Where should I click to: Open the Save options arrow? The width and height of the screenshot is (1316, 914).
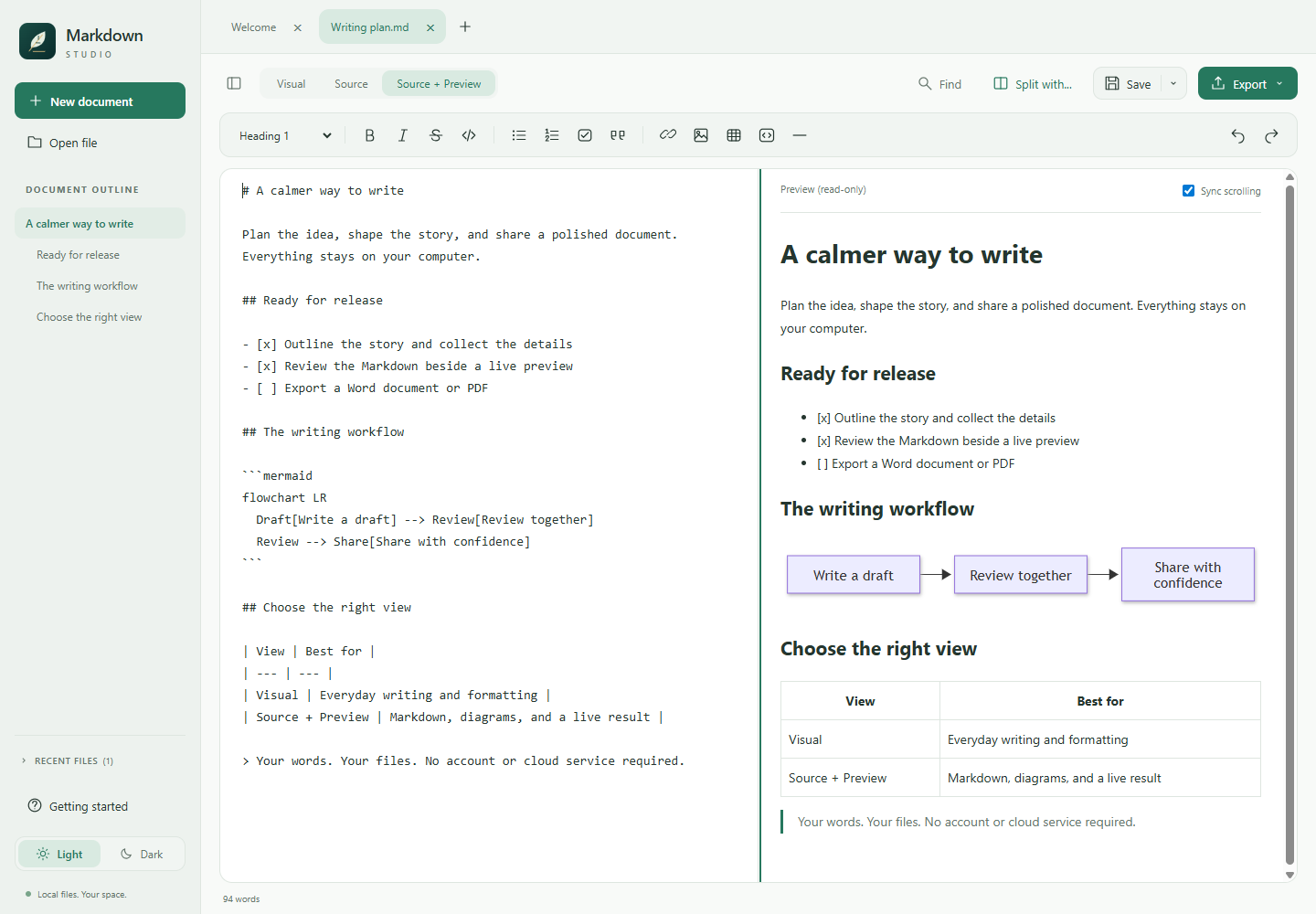[1173, 83]
